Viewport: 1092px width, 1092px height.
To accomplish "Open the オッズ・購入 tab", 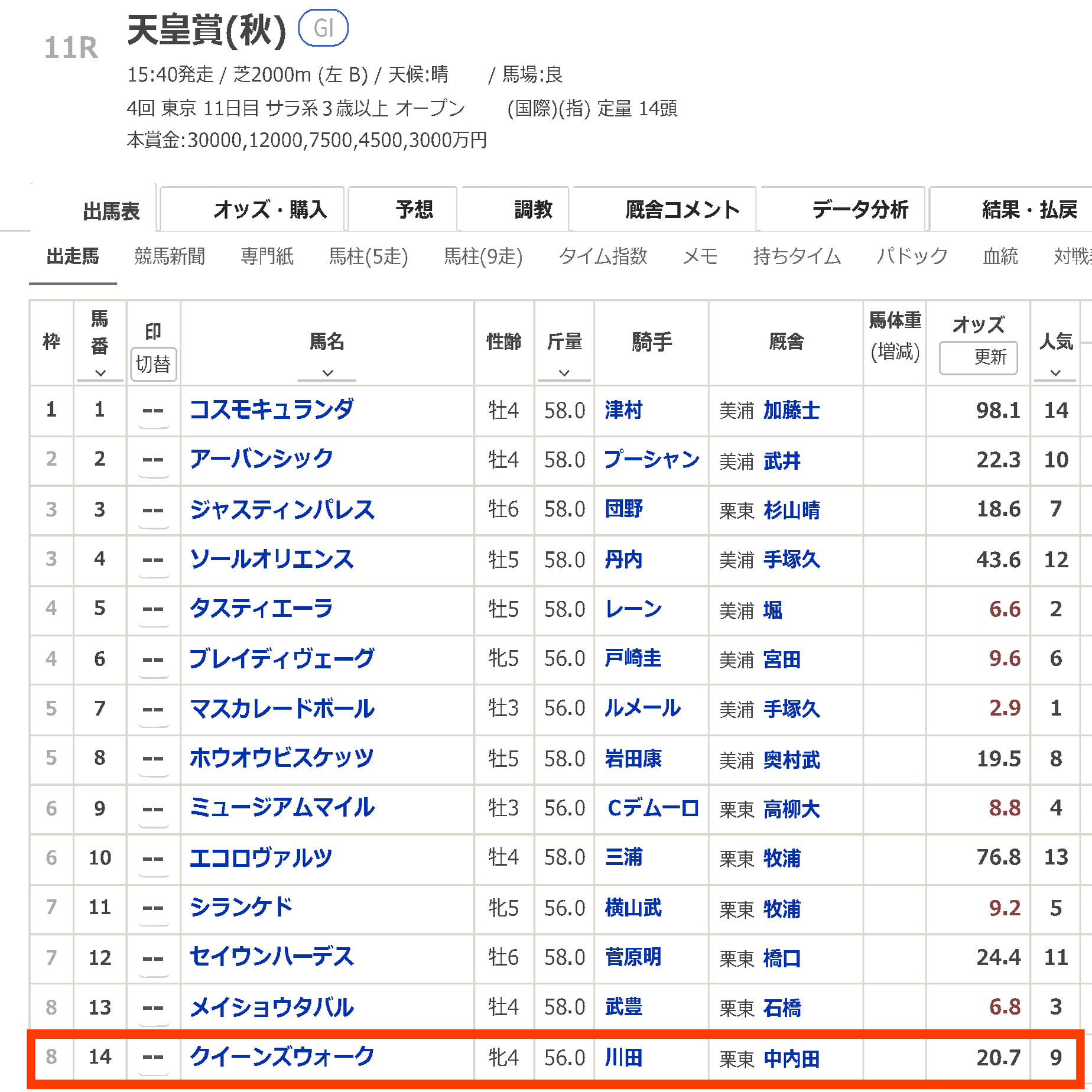I will click(270, 209).
